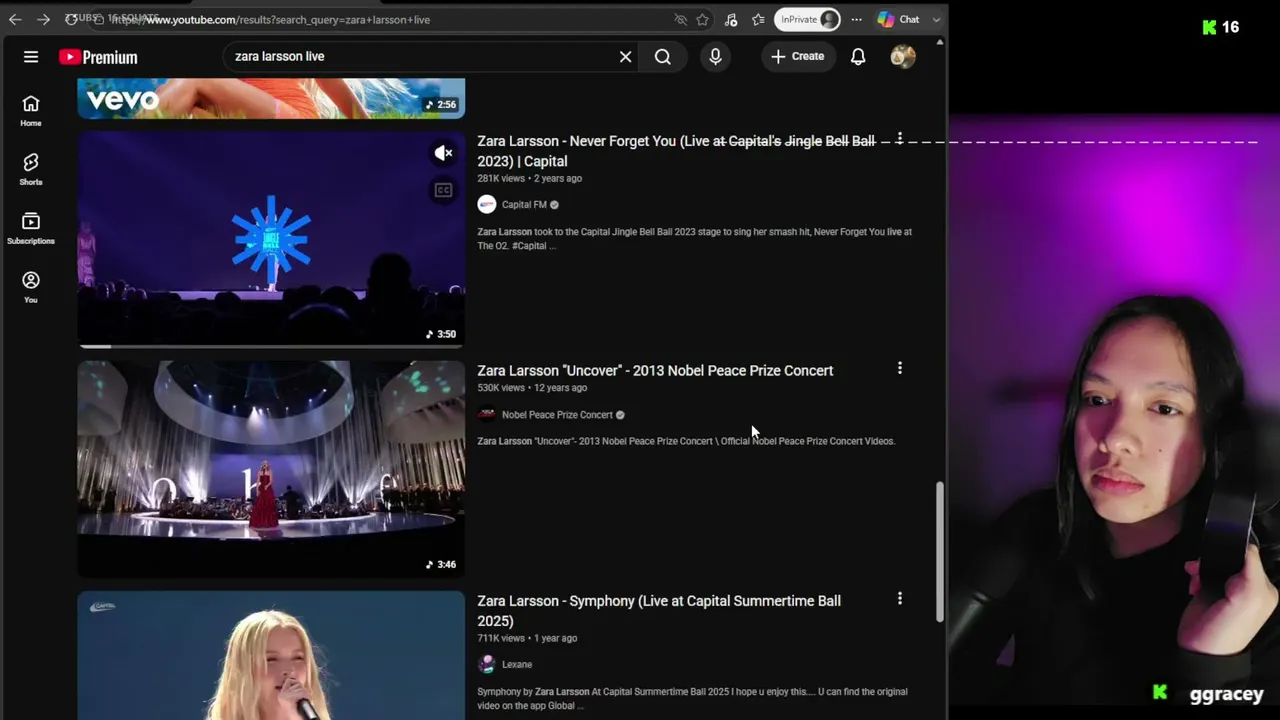
Task: Click the scrollbar up arrow
Action: tap(939, 43)
